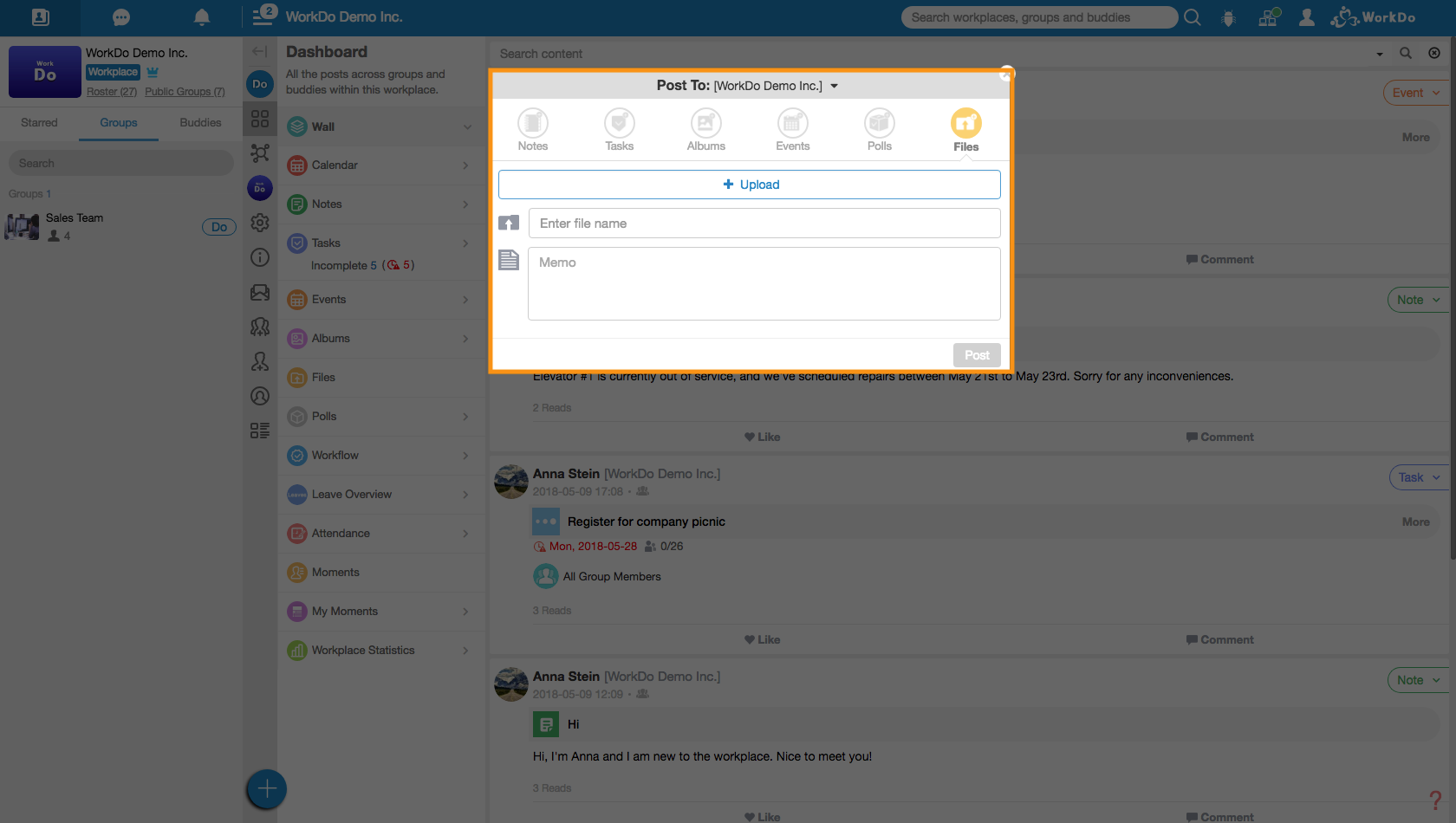The height and width of the screenshot is (823, 1456).
Task: Switch to the Starred tab
Action: (39, 123)
